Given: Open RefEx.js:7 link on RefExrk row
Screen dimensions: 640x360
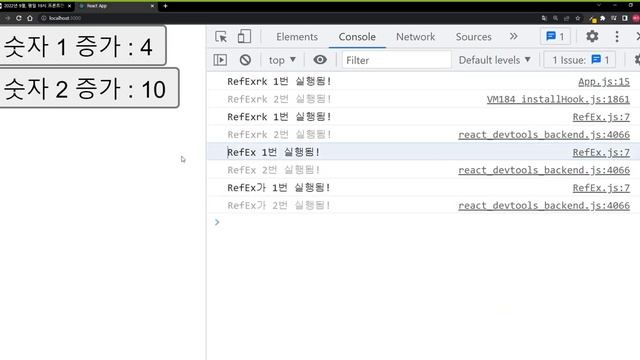Looking at the screenshot, I should [601, 117].
